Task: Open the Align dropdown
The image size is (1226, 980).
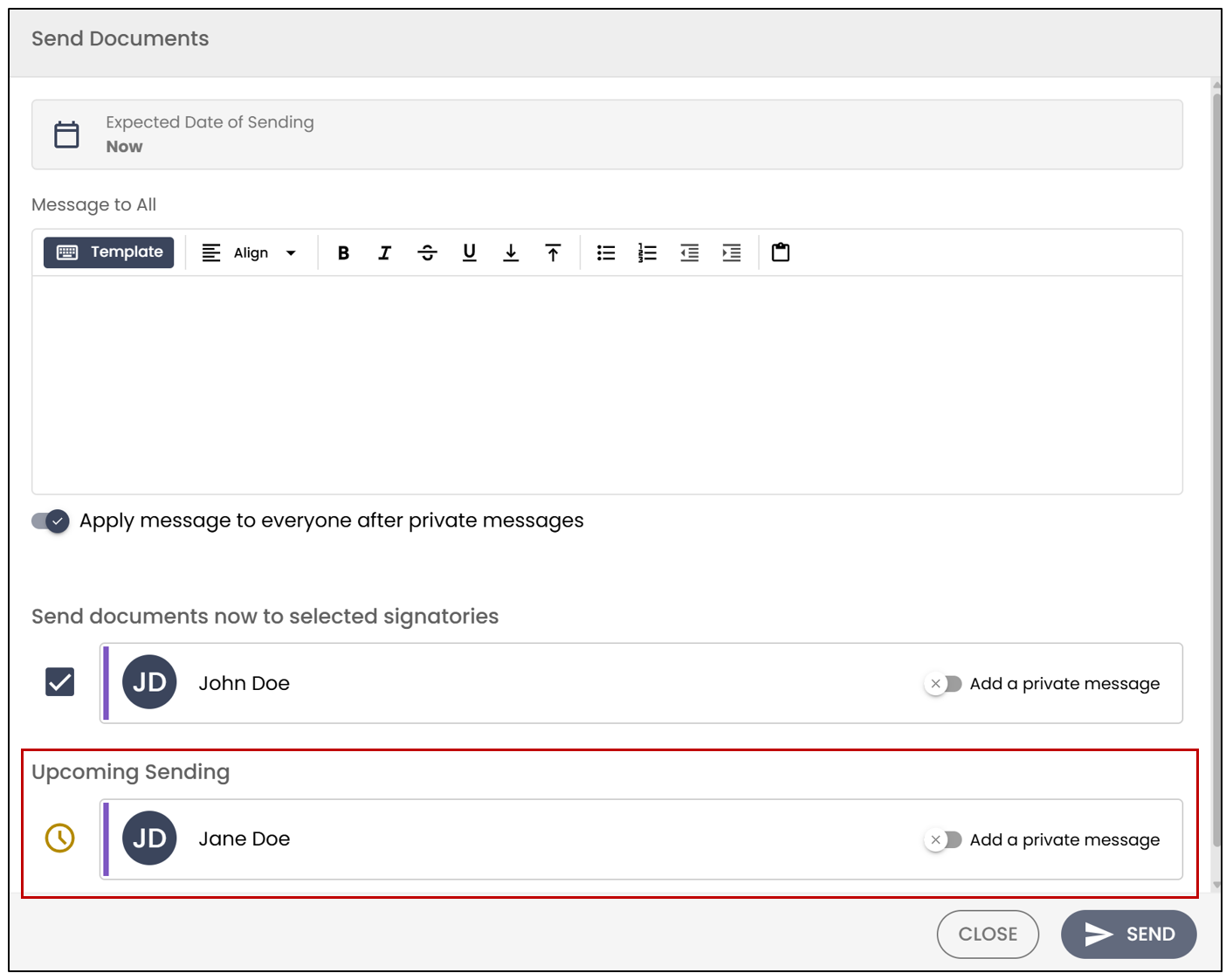Action: click(250, 253)
